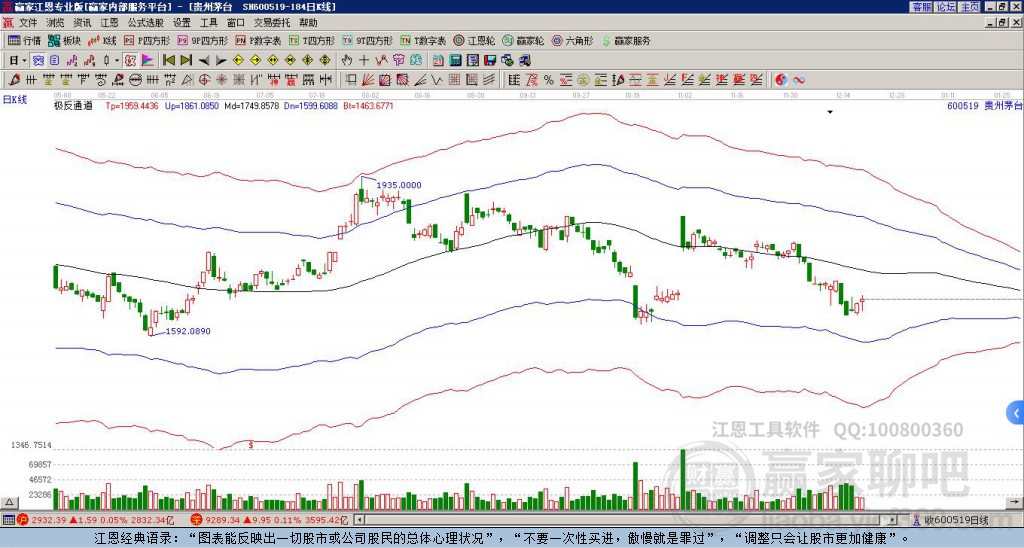Open the 9T四方形 tool
This screenshot has width=1024, height=548.
click(x=368, y=40)
